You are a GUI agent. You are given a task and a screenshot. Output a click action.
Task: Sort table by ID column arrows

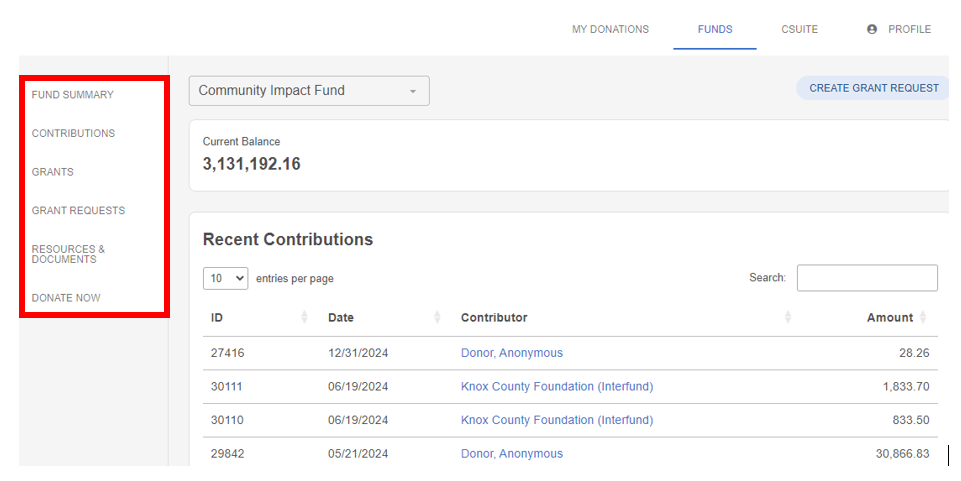pyautogui.click(x=304, y=317)
